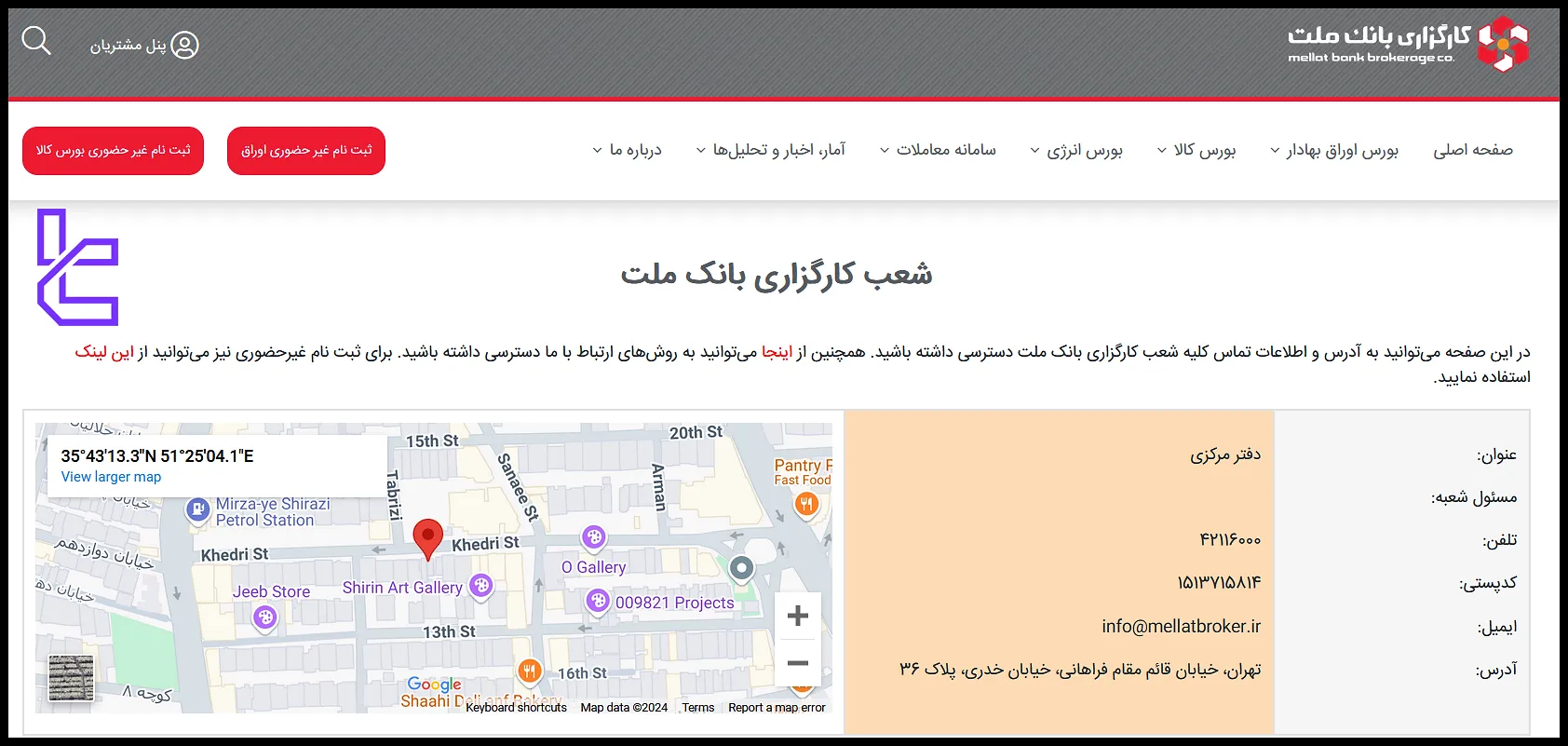Click ثبت نام غیر حضوری اوراق button
1568x746 pixels.
(306, 151)
